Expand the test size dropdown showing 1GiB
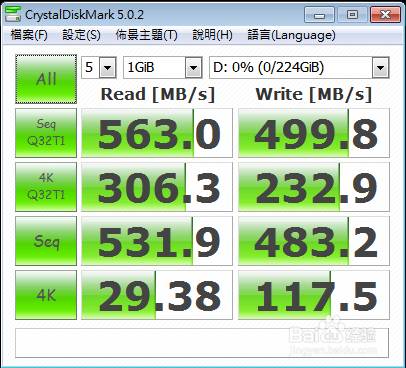 (193, 68)
